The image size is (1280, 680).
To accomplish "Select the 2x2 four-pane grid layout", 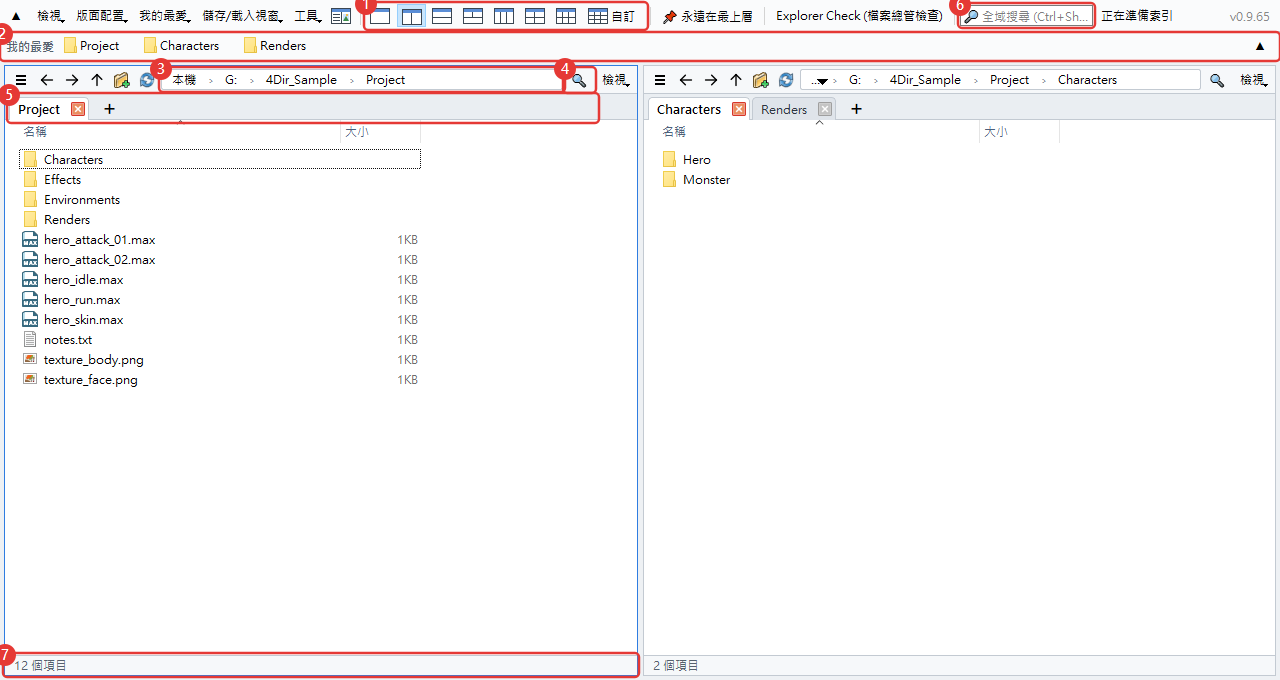I will [535, 16].
